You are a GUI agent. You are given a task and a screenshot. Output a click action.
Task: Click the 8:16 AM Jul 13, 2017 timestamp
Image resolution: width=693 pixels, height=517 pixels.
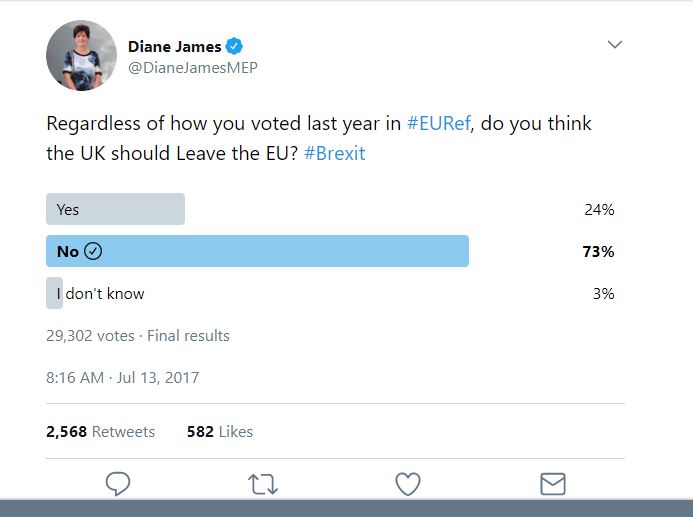(x=122, y=377)
